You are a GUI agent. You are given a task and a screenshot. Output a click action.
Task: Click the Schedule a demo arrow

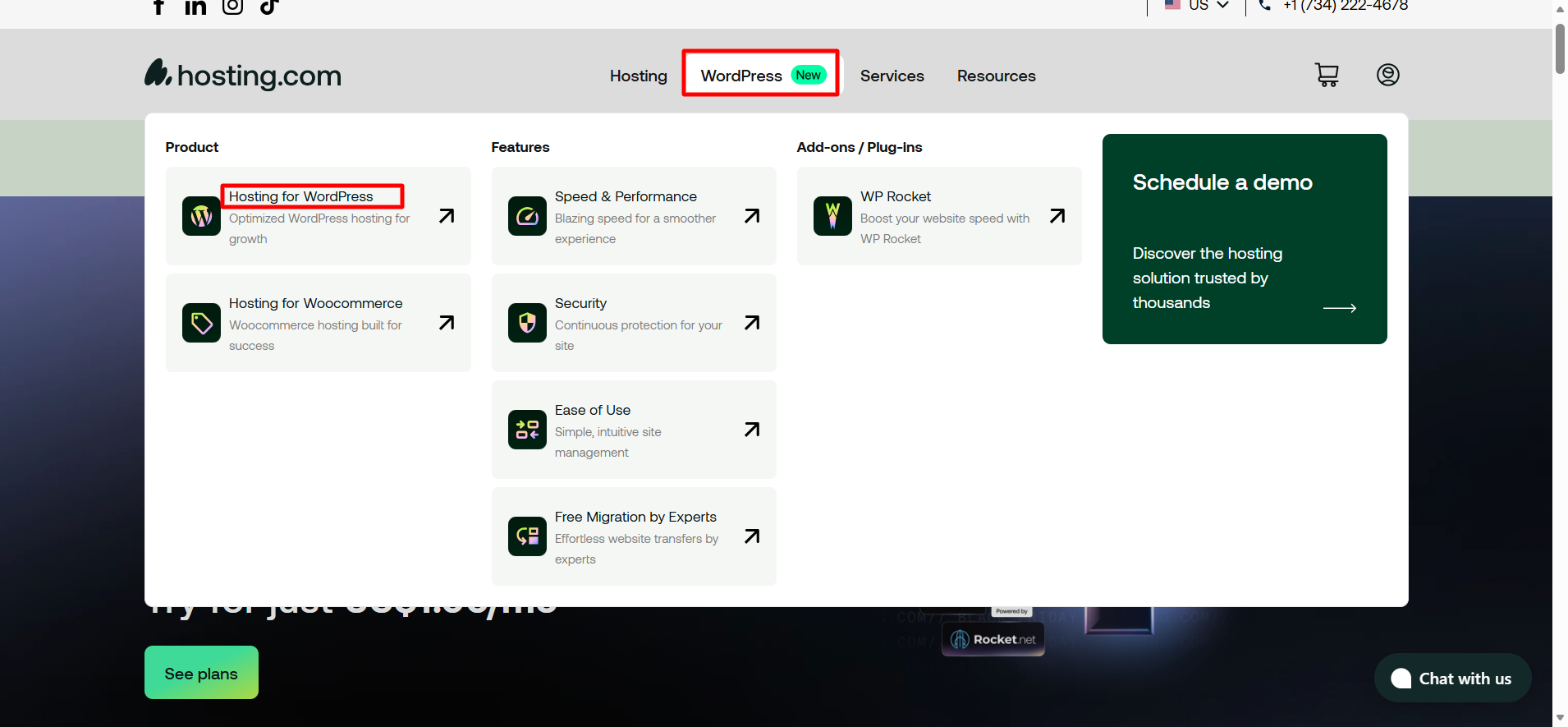click(1340, 308)
